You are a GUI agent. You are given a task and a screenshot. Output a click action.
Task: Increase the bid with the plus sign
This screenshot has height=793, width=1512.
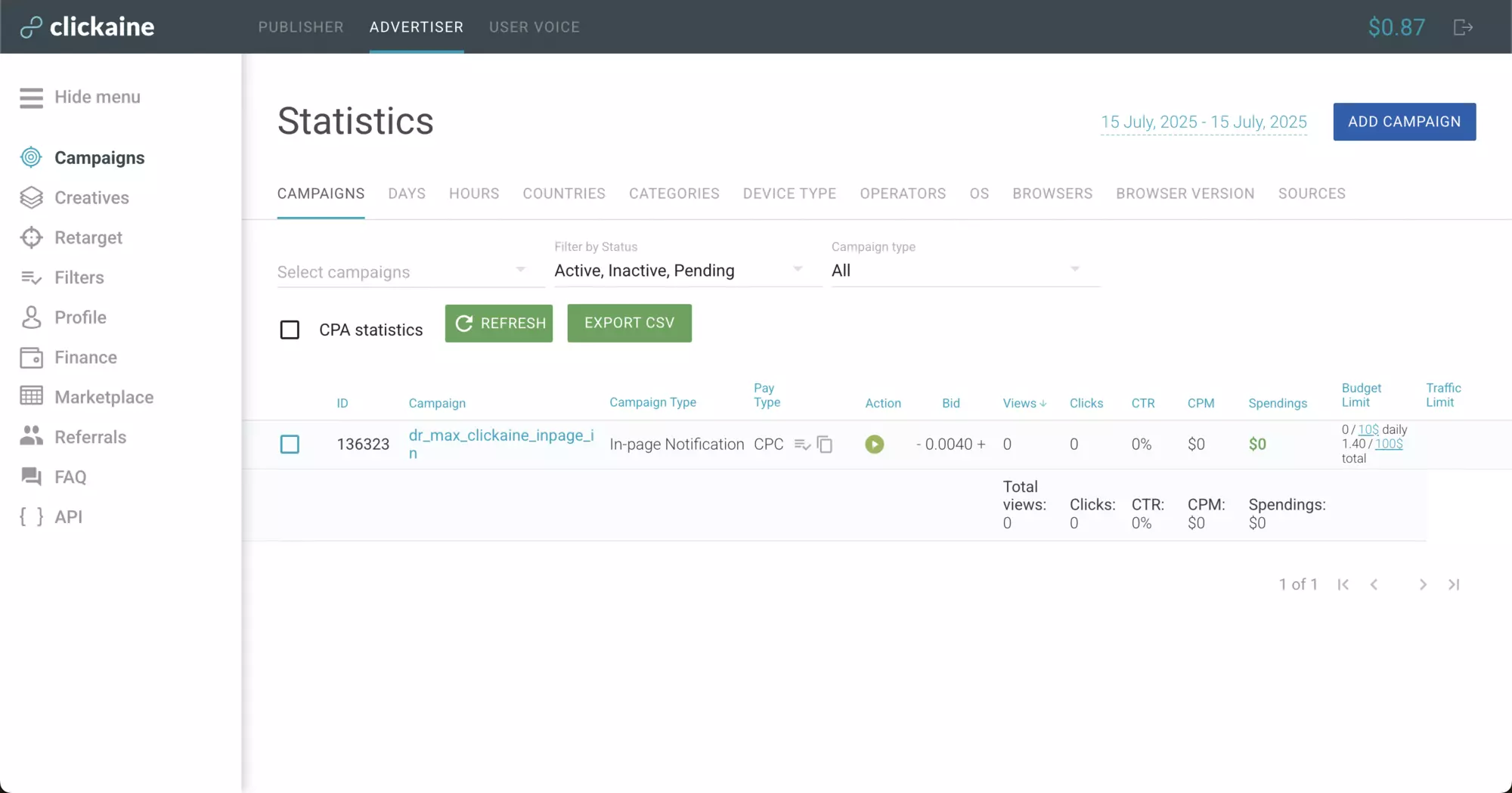(981, 445)
